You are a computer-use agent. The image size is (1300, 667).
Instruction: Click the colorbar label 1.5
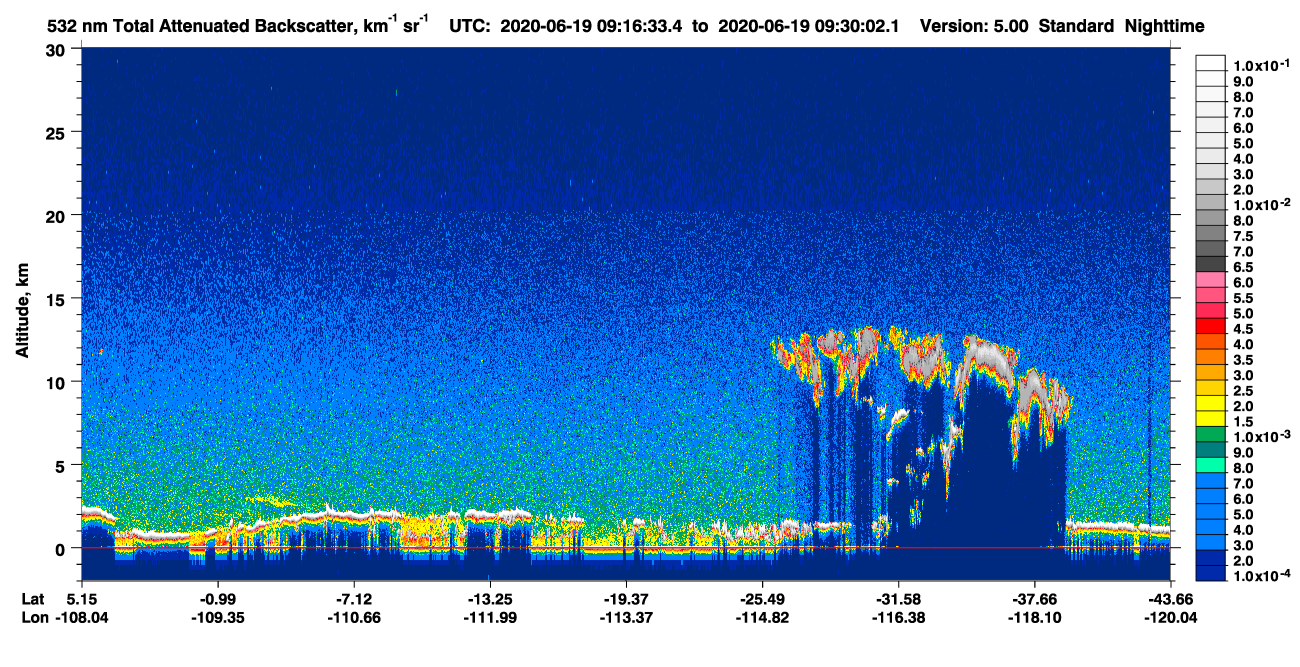point(1243,422)
